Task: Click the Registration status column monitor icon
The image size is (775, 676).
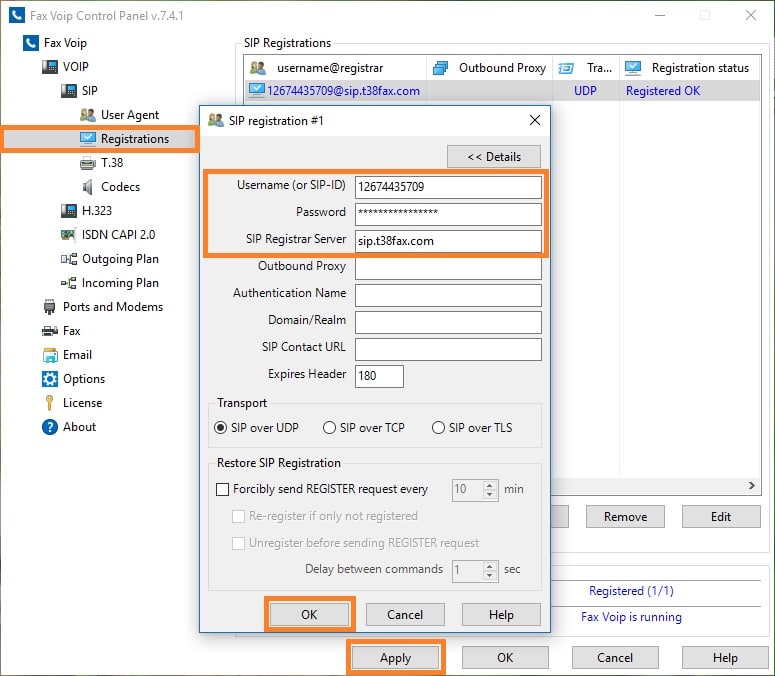Action: [x=633, y=68]
